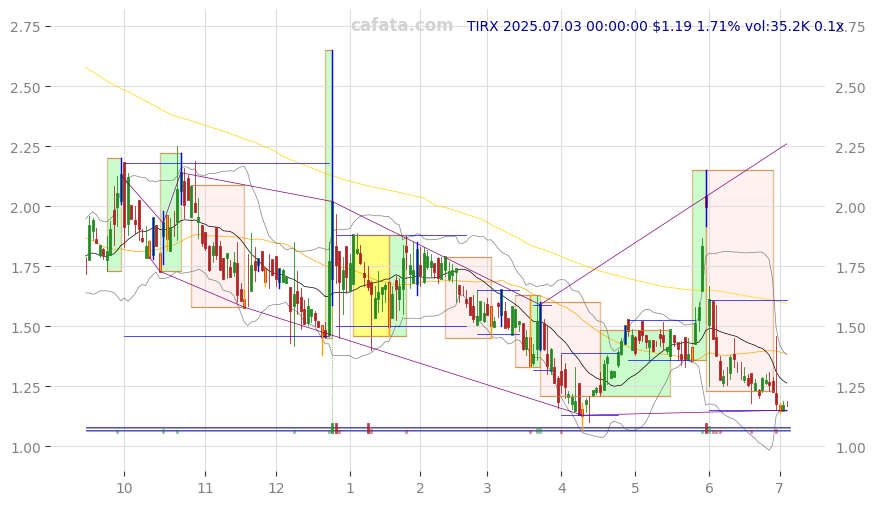The image size is (875, 505).
Task: Click the 1.25 label on left axis
Action: click(x=26, y=387)
